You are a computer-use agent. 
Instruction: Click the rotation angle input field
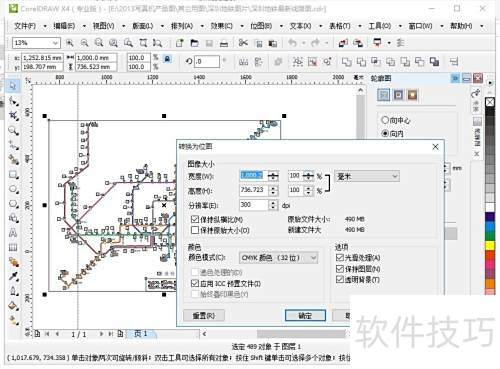coord(207,62)
